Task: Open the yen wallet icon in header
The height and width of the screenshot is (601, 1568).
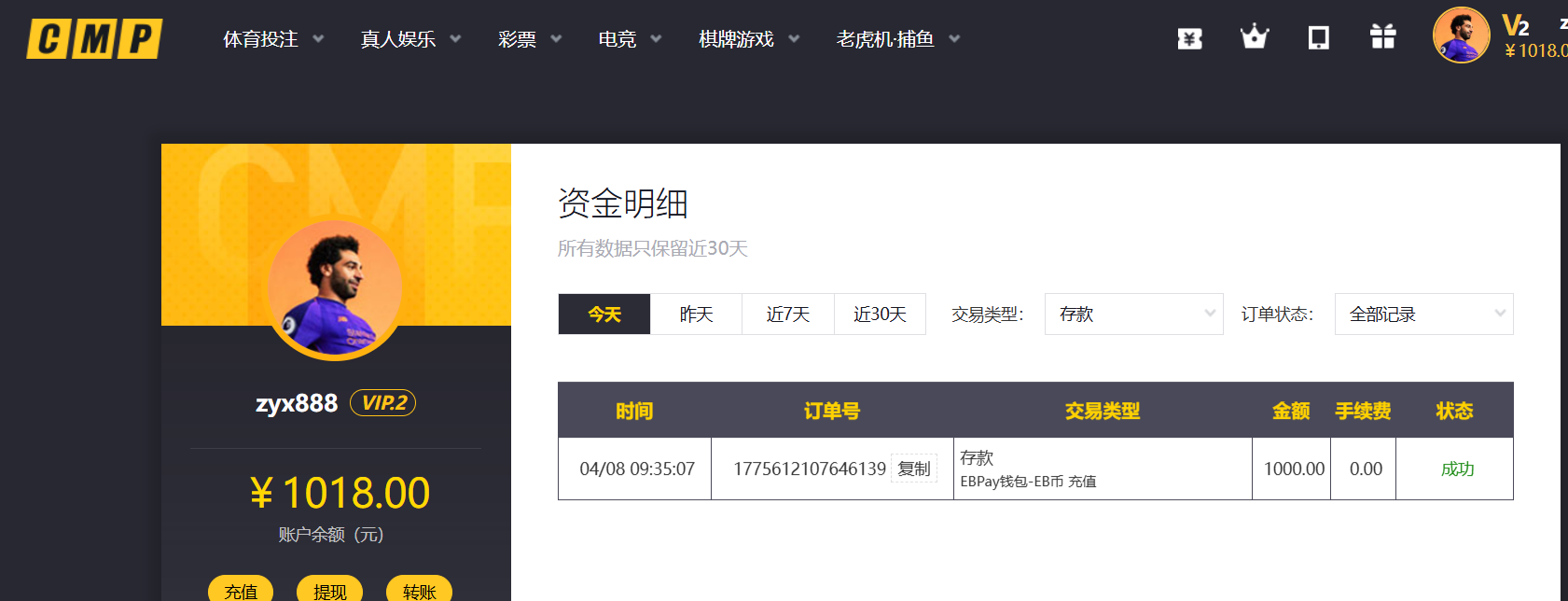Action: (x=1189, y=38)
